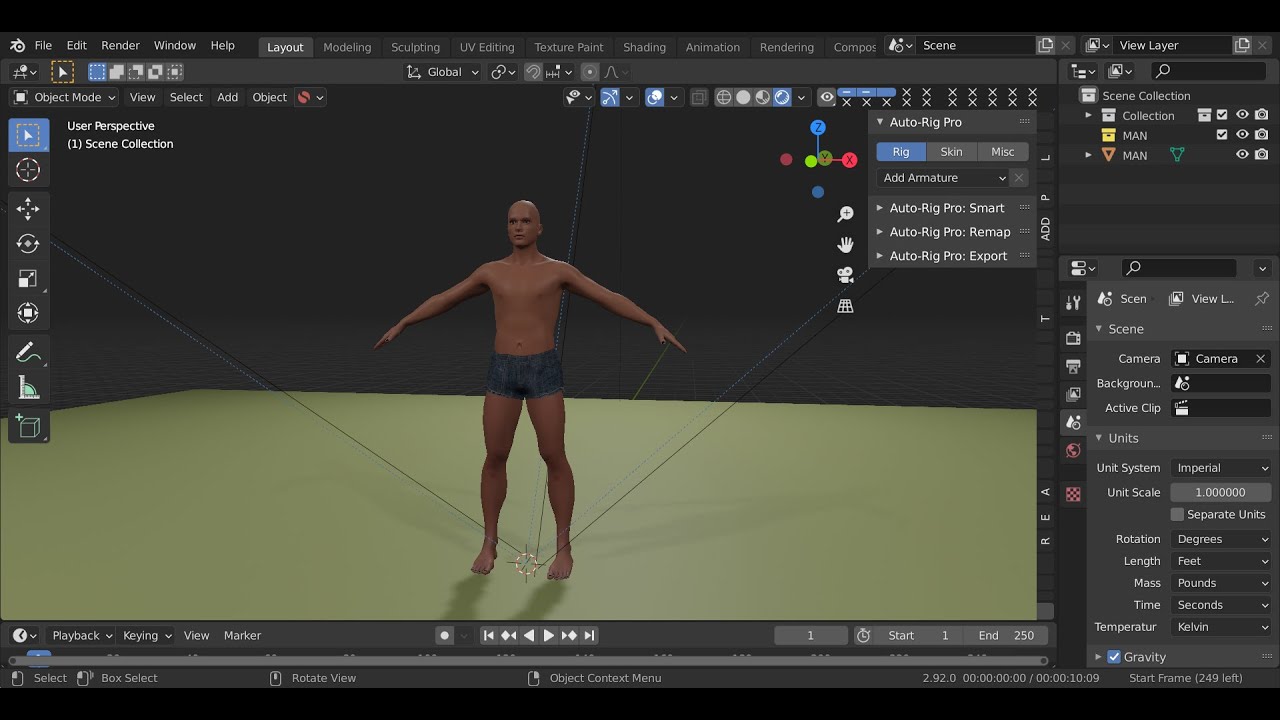Switch to the Sculpting workspace tab
This screenshot has width=1280, height=720.
point(415,47)
